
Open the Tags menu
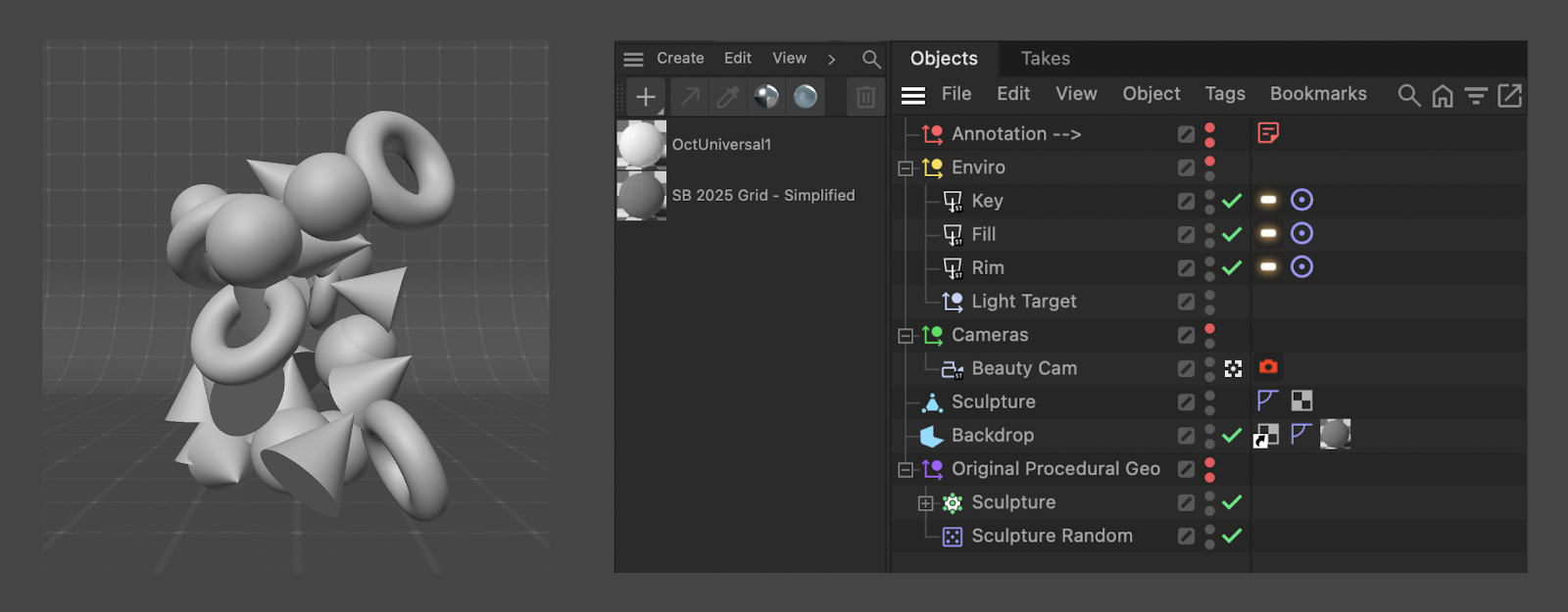tap(1224, 94)
